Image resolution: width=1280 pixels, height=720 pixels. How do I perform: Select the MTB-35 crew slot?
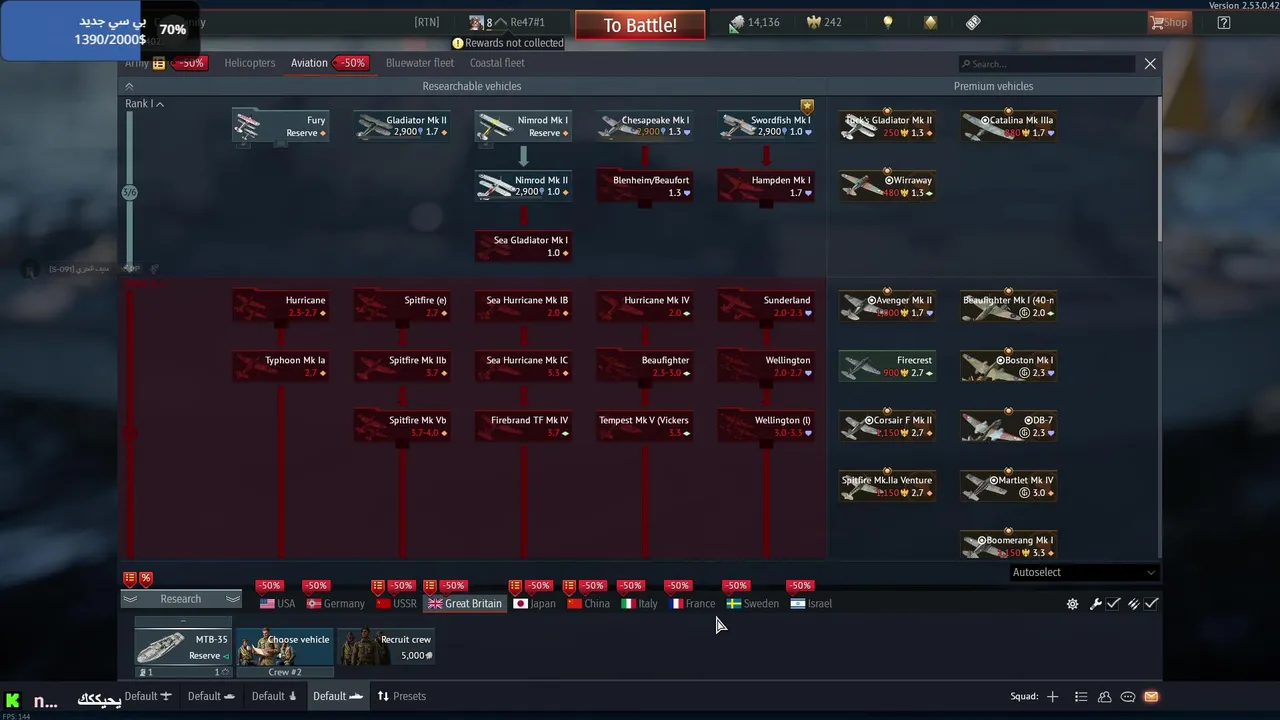point(183,647)
